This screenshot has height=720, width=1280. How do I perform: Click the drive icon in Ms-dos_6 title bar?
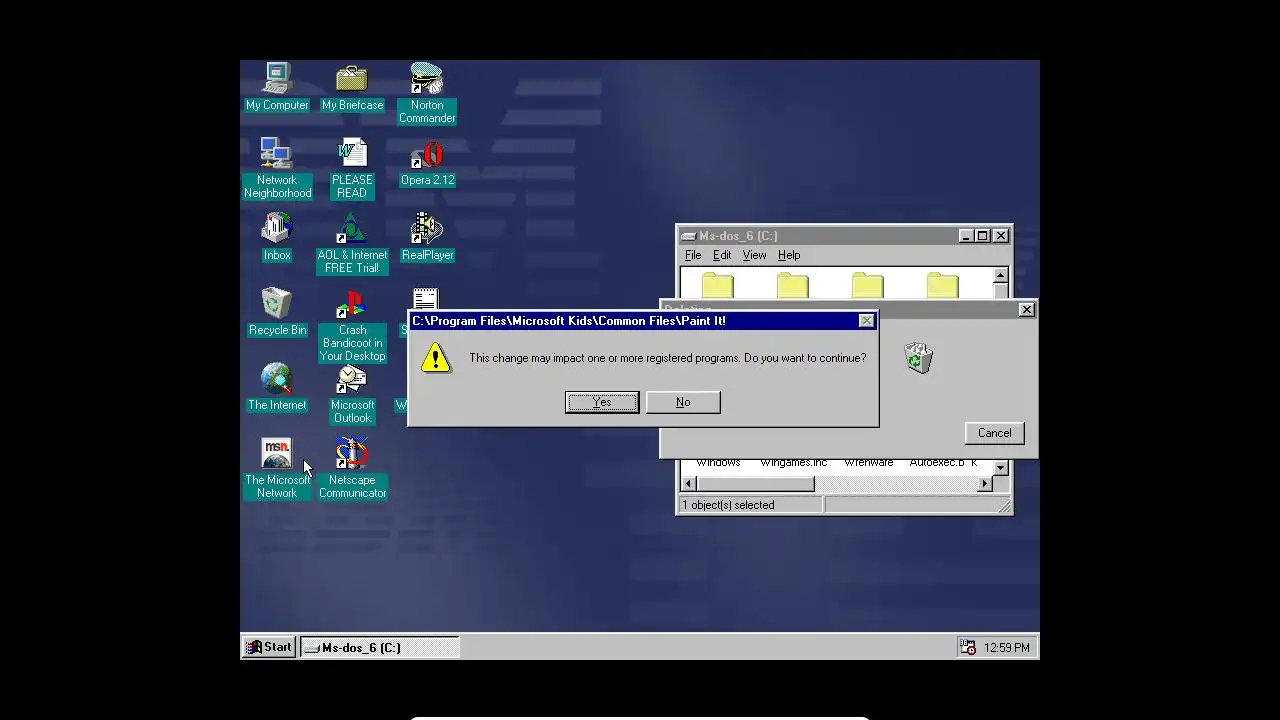point(688,236)
